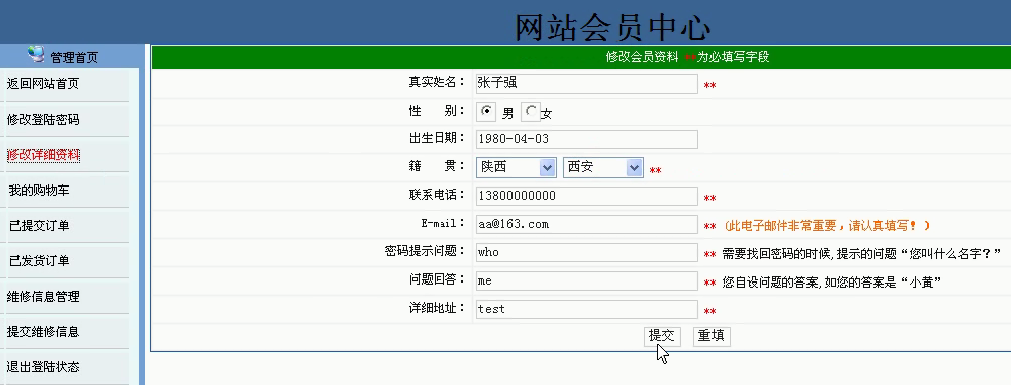This screenshot has width=1011, height=385.
Task: Select the 女 radio button
Action: click(531, 112)
